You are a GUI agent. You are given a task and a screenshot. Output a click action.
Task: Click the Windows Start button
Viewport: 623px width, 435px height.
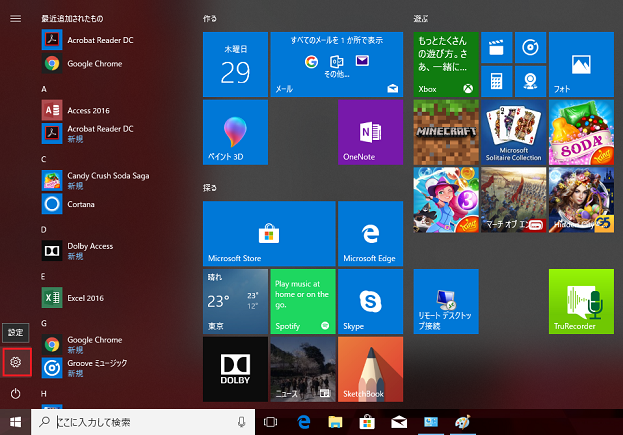point(15,422)
